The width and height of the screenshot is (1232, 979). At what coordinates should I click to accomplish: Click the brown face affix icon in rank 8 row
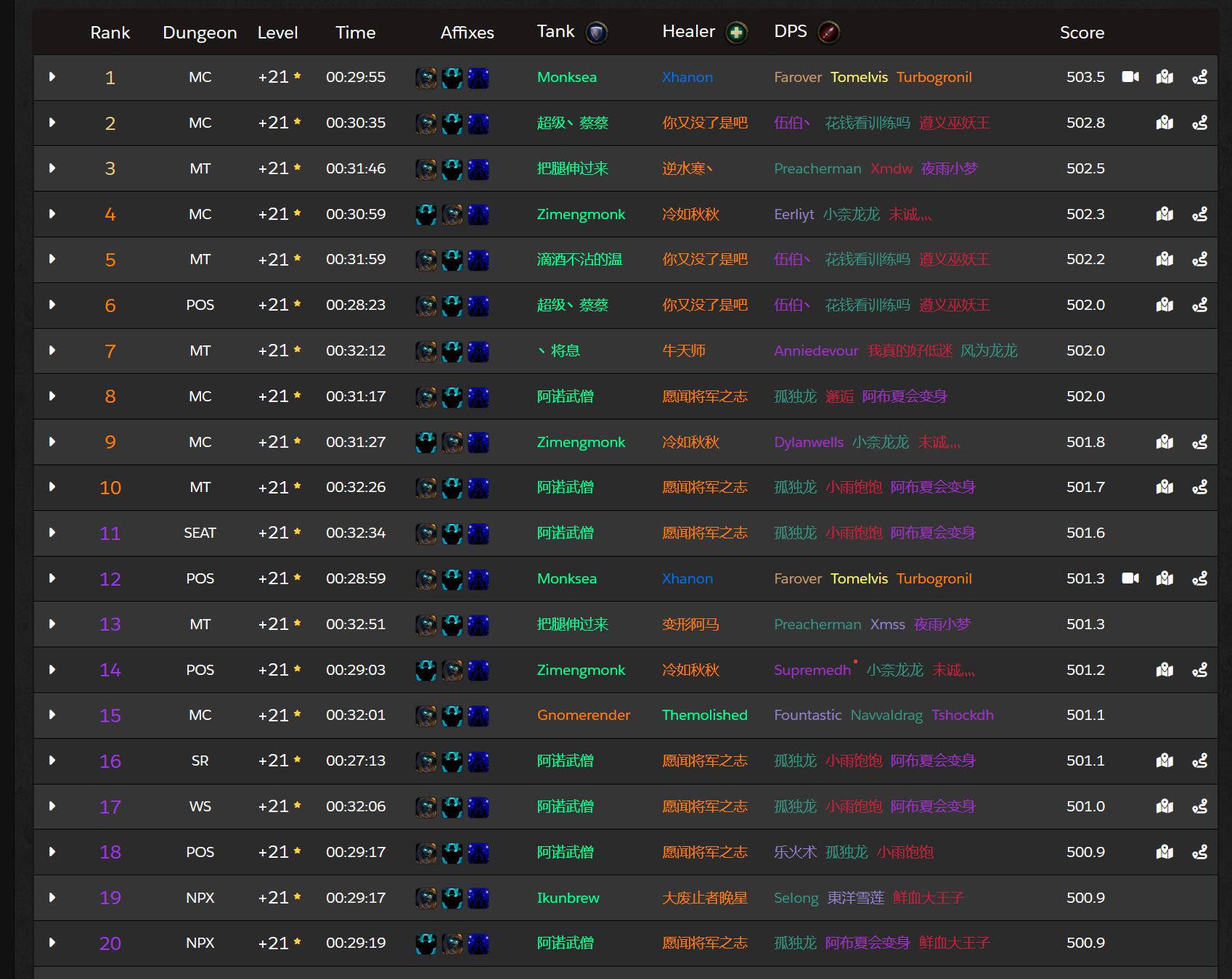coord(426,397)
